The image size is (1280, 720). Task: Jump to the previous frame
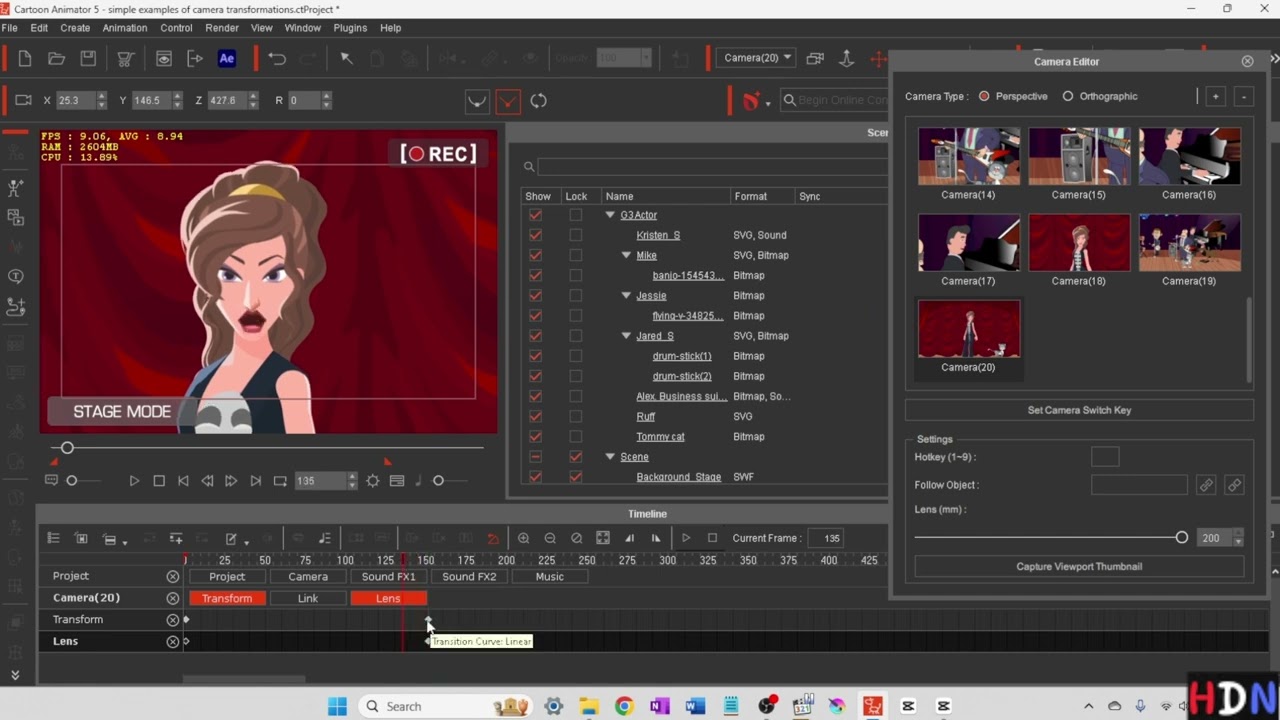(x=207, y=481)
